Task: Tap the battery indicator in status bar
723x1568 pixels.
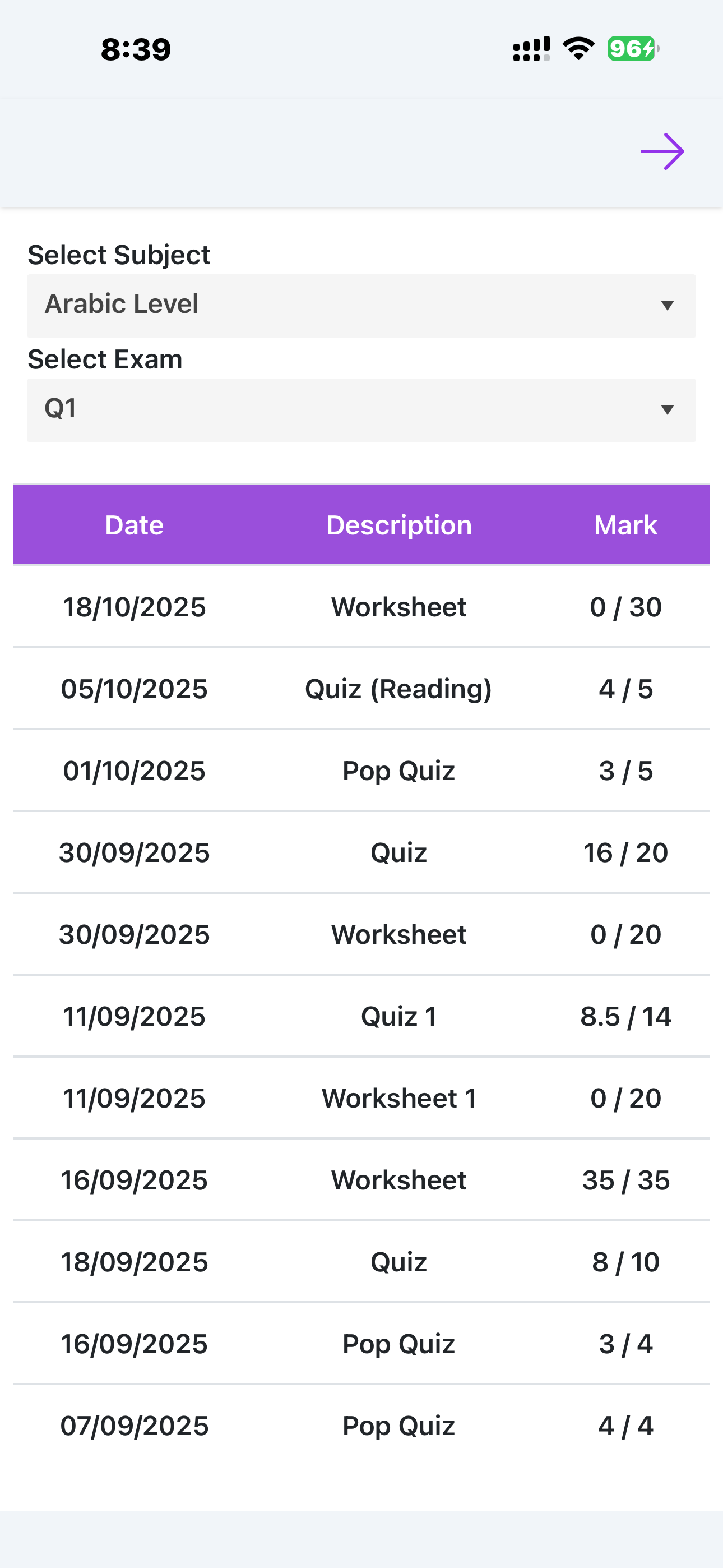Action: pos(632,49)
